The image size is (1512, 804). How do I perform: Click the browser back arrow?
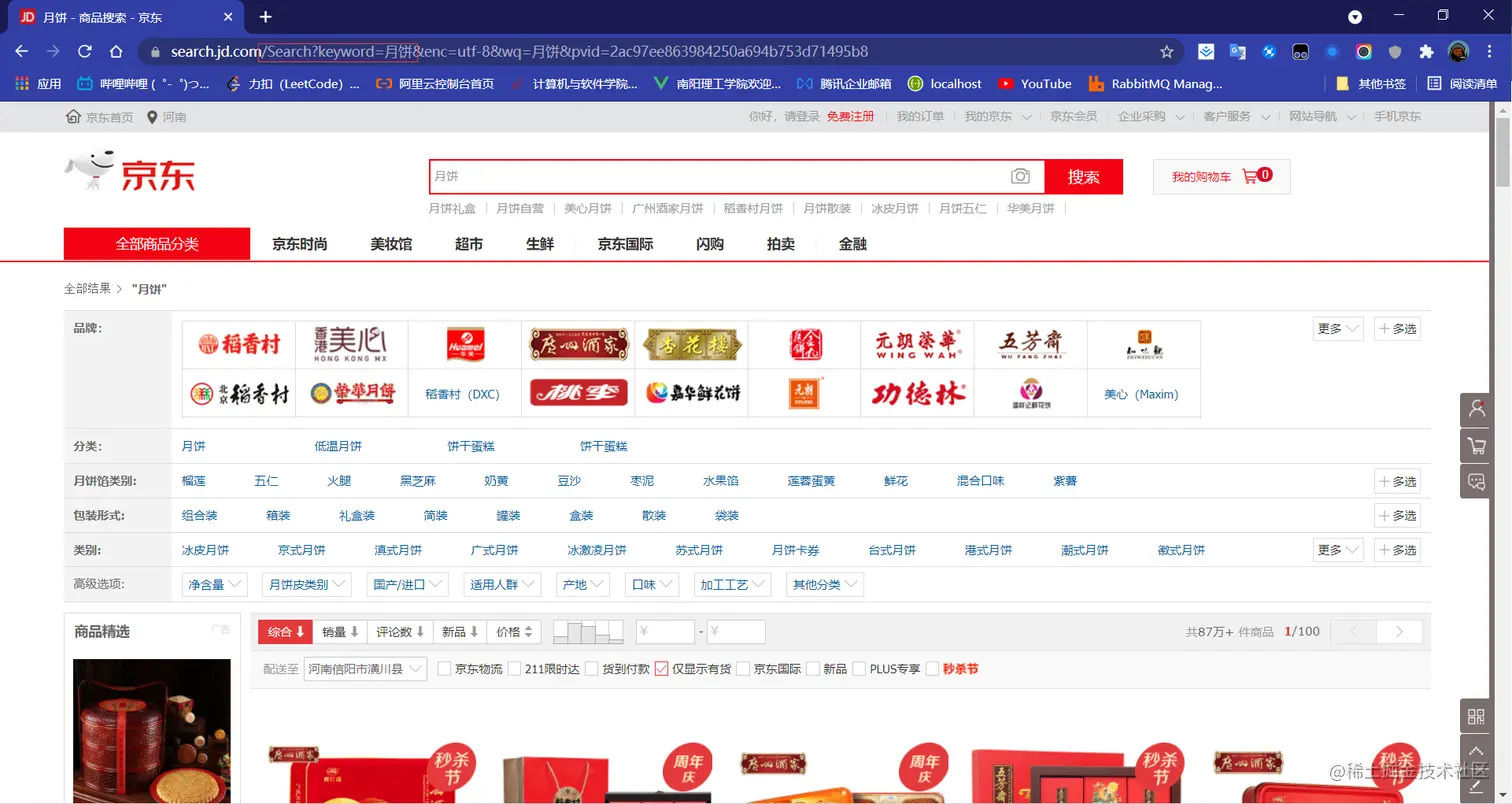[21, 51]
